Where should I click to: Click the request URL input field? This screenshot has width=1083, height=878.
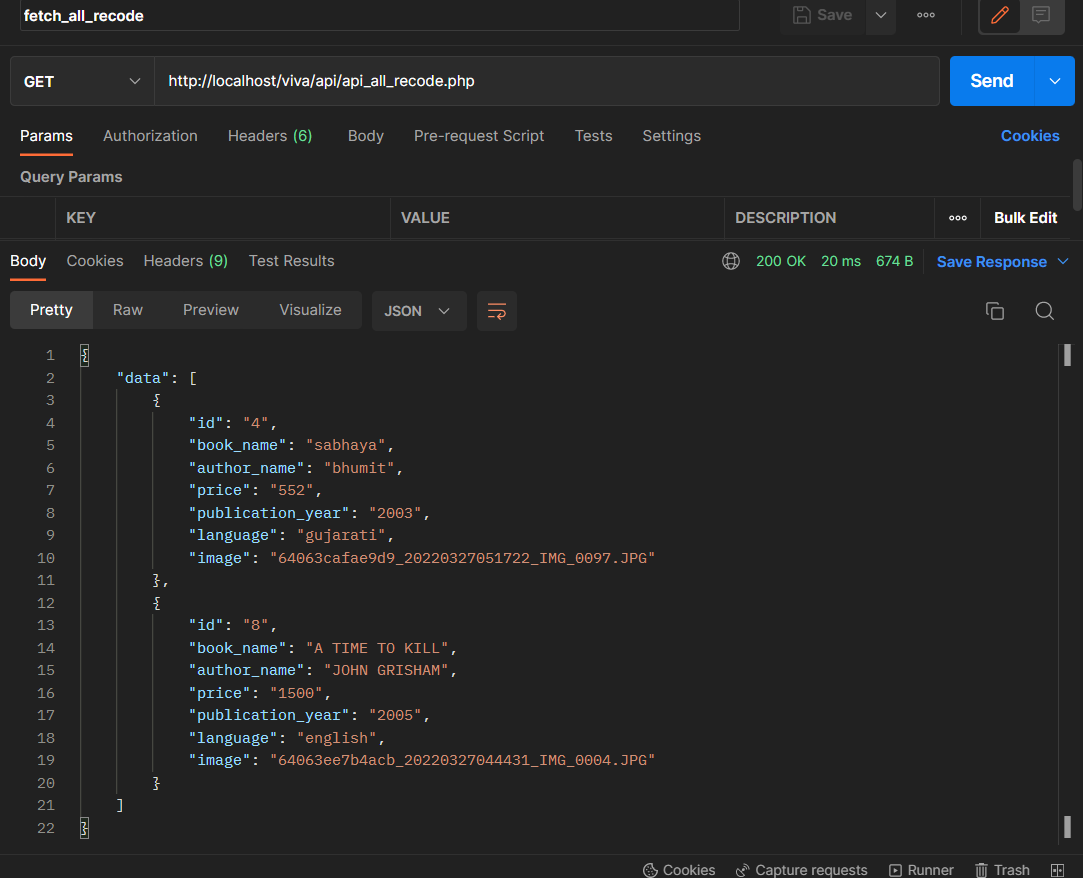[x=546, y=82]
